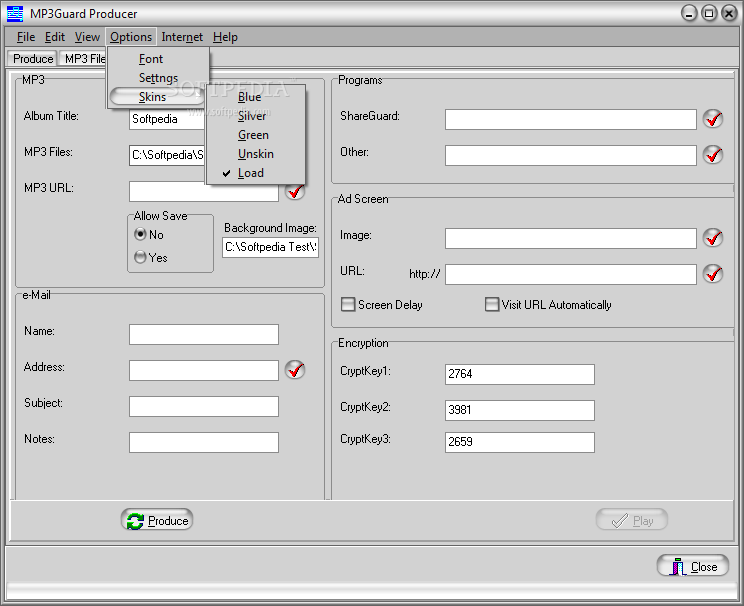Click the ShareGuard program input field
The height and width of the screenshot is (606, 744).
571,119
